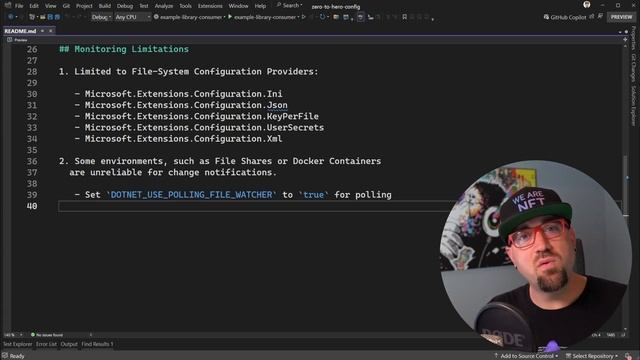Image resolution: width=640 pixels, height=360 pixels.
Task: Click the feedback icon next to PREVIEW
Action: (600, 17)
